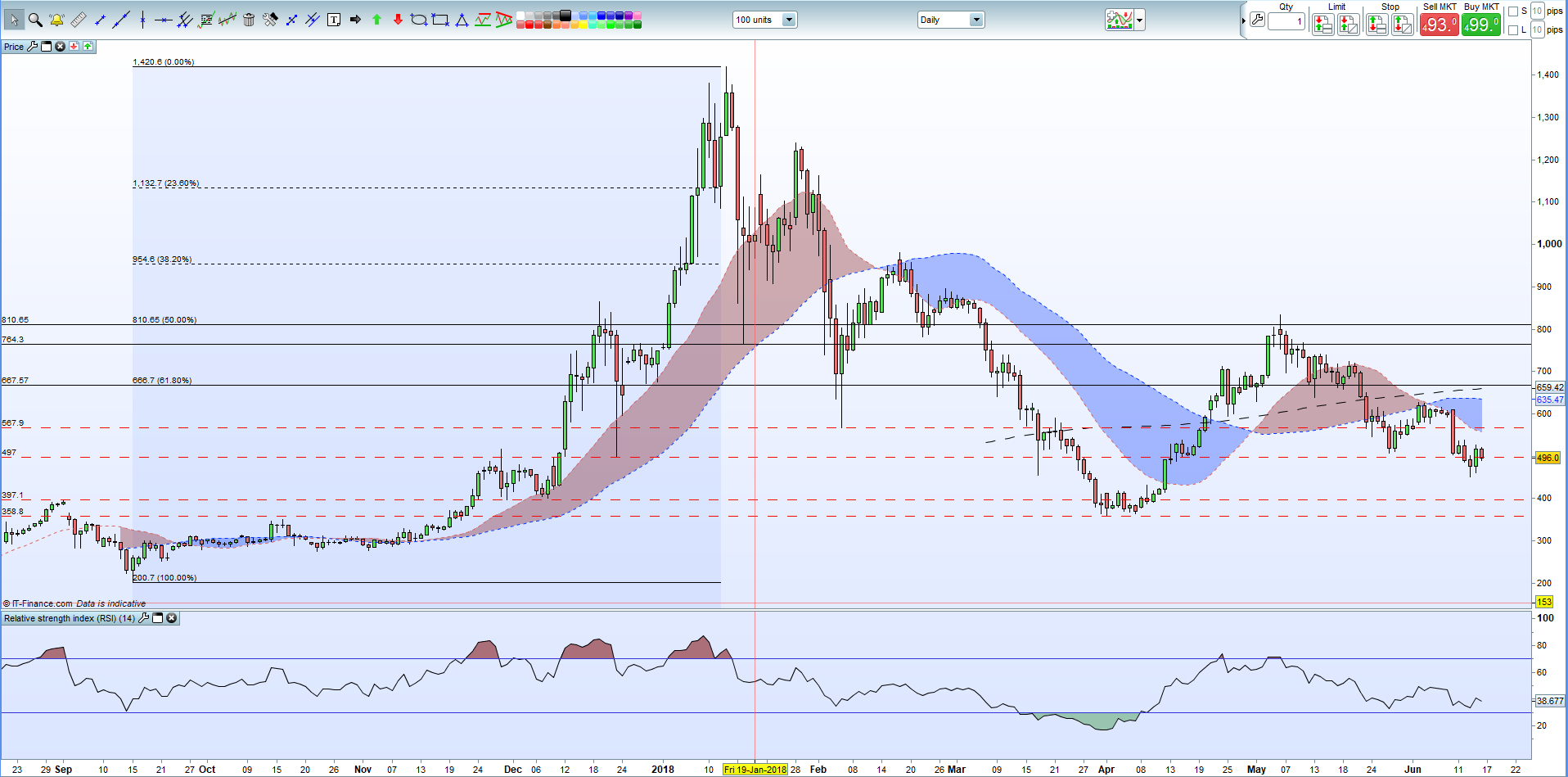The height and width of the screenshot is (777, 1568).
Task: Move Price panel up with green arrow
Action: click(88, 47)
